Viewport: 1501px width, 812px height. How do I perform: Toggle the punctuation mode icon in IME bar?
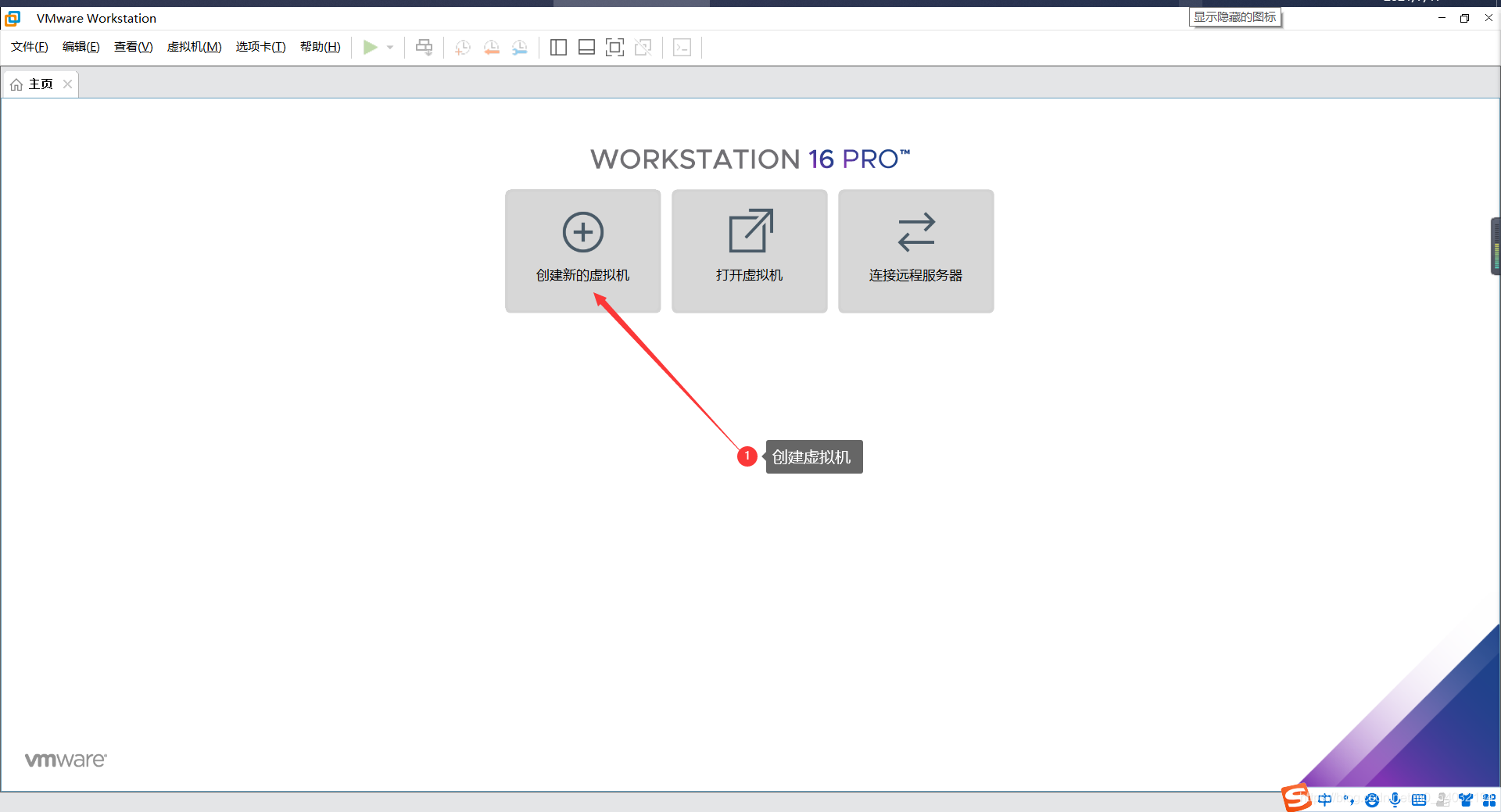pyautogui.click(x=1349, y=799)
